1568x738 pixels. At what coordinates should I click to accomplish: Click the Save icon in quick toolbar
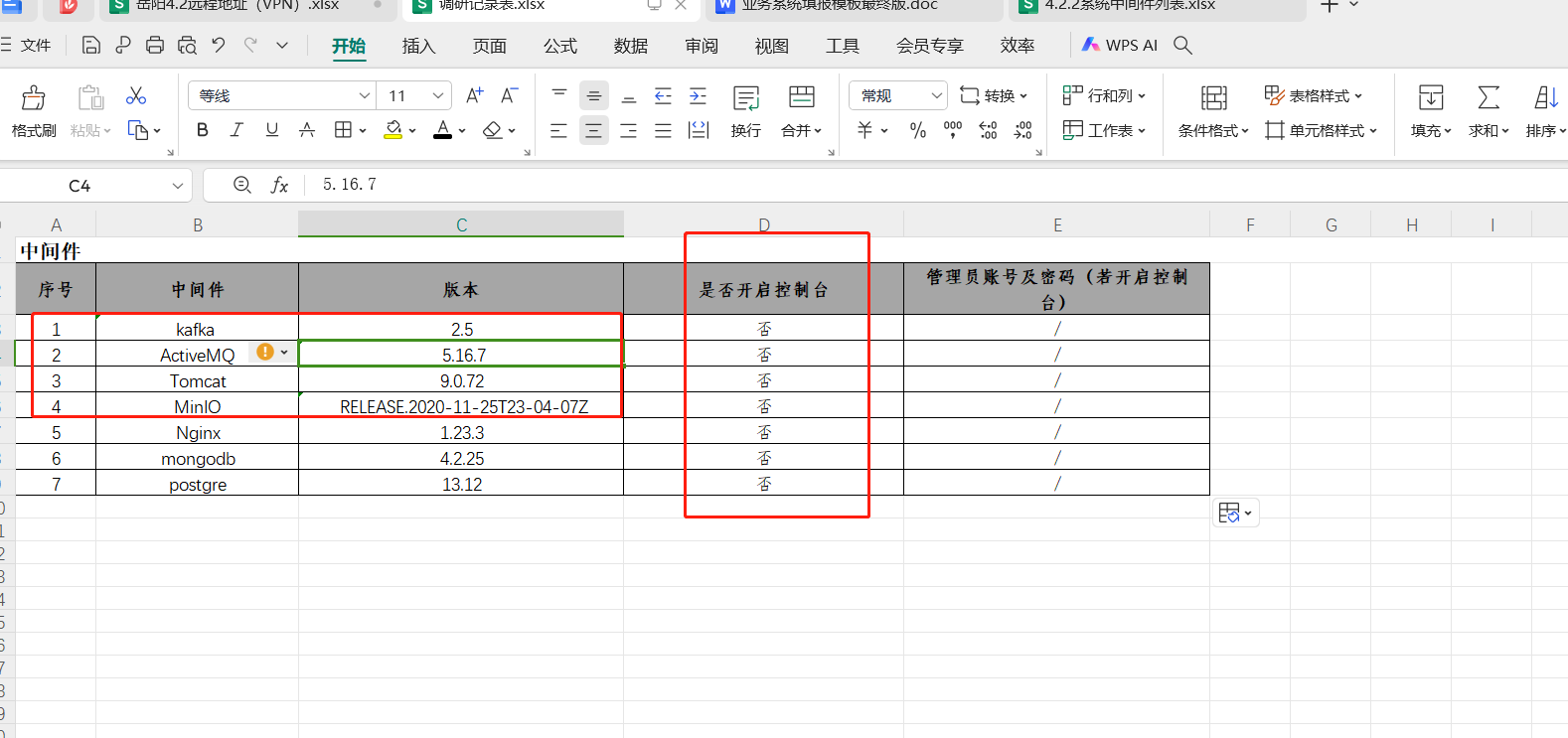[x=90, y=45]
